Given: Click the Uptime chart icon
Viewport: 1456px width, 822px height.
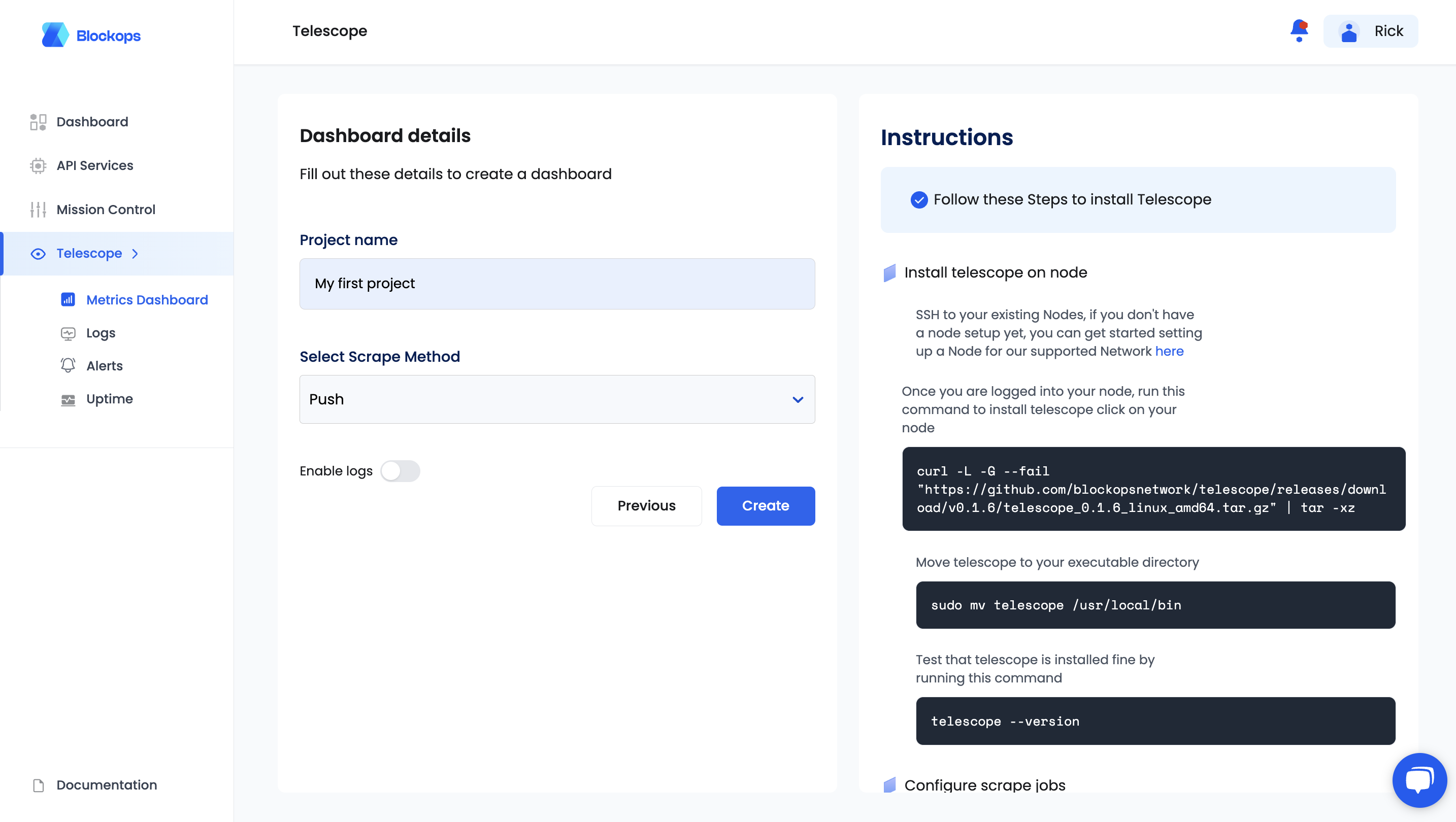Looking at the screenshot, I should click(x=68, y=400).
